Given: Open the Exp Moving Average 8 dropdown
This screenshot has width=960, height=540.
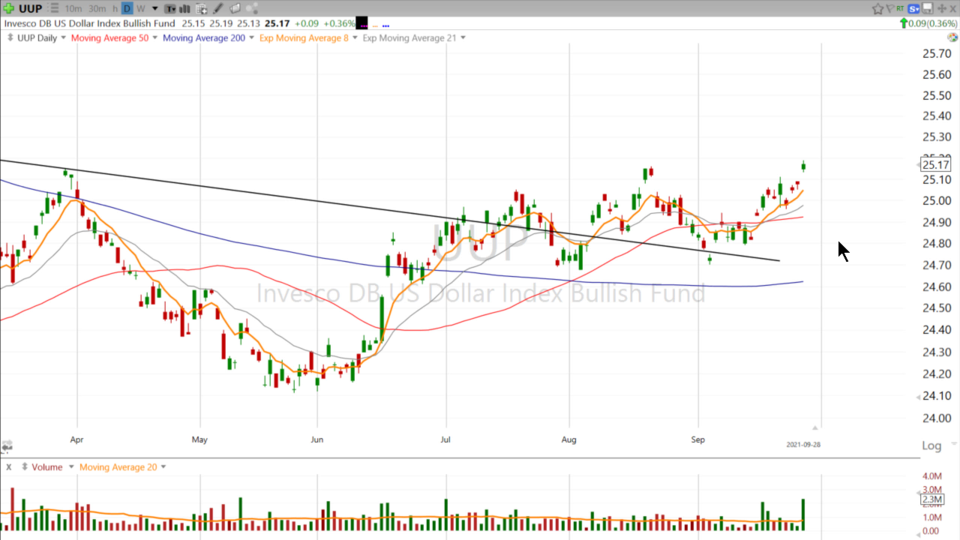Looking at the screenshot, I should [354, 38].
